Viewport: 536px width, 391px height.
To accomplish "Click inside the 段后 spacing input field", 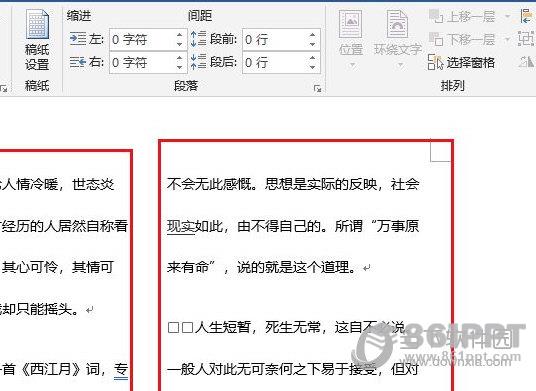I will click(x=276, y=63).
